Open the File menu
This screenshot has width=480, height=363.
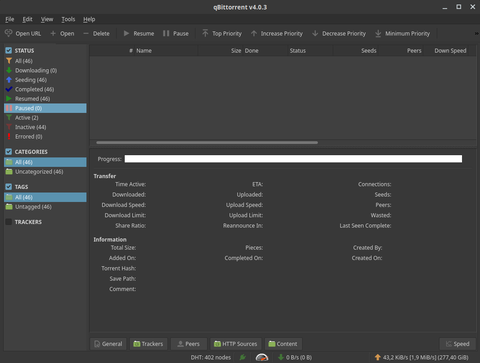[x=10, y=19]
